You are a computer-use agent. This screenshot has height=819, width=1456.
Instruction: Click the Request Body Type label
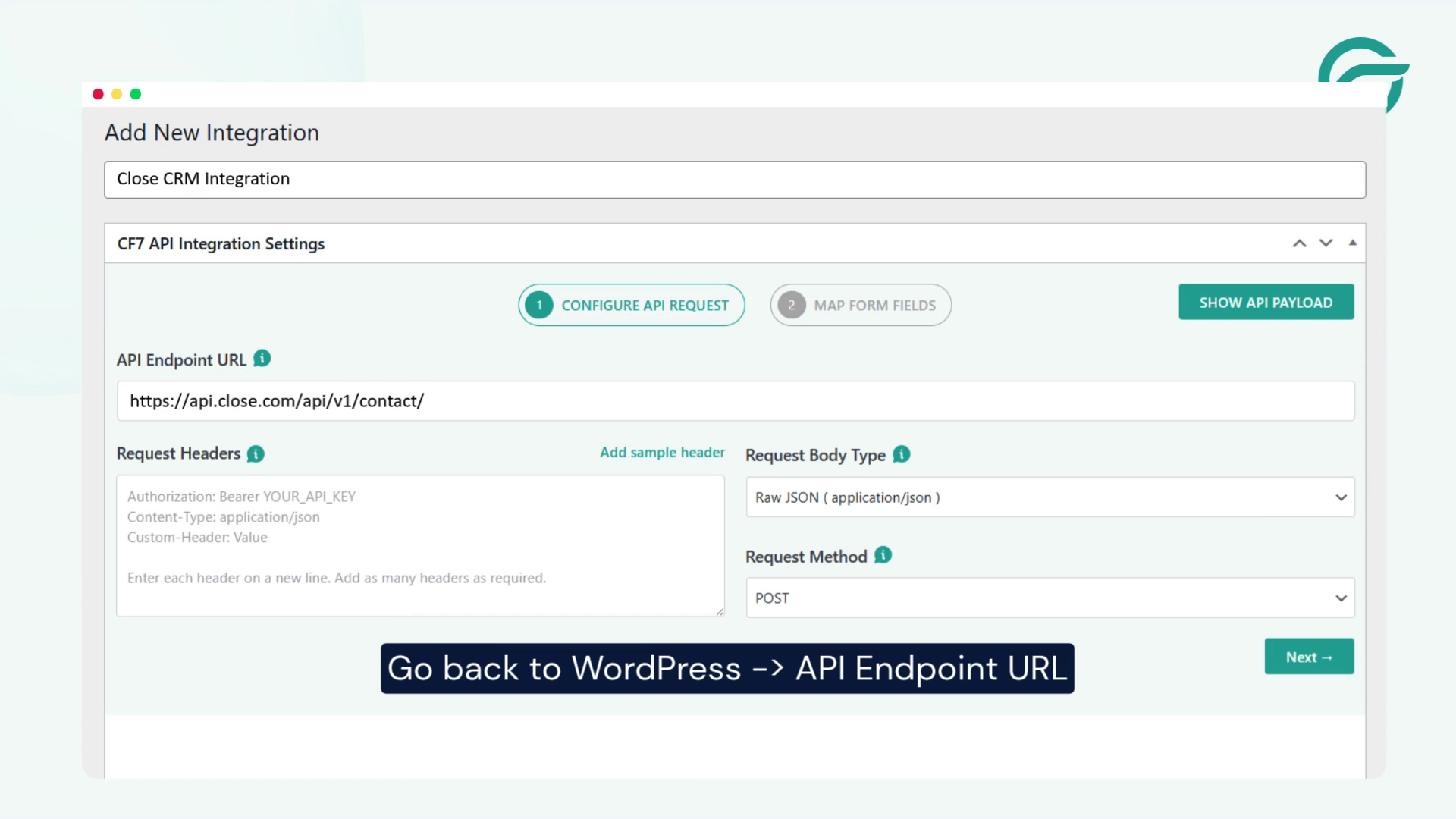[815, 455]
